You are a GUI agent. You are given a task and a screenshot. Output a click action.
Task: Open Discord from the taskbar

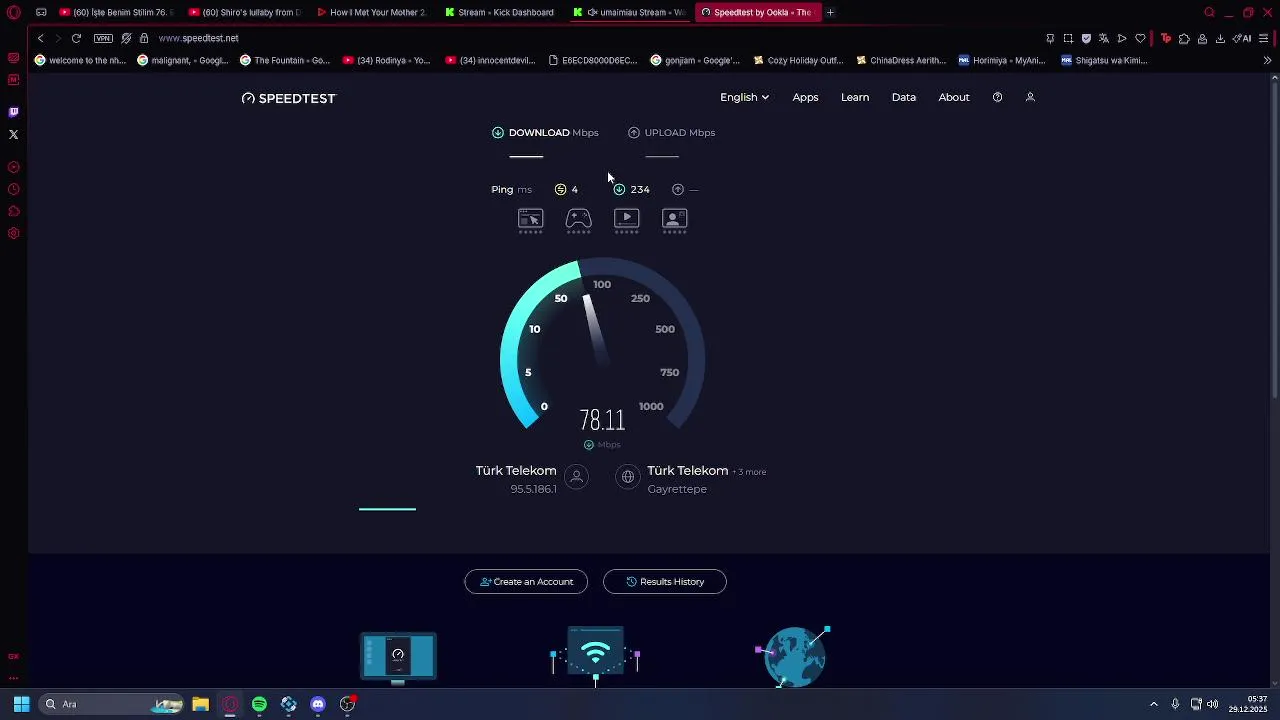[x=318, y=704]
